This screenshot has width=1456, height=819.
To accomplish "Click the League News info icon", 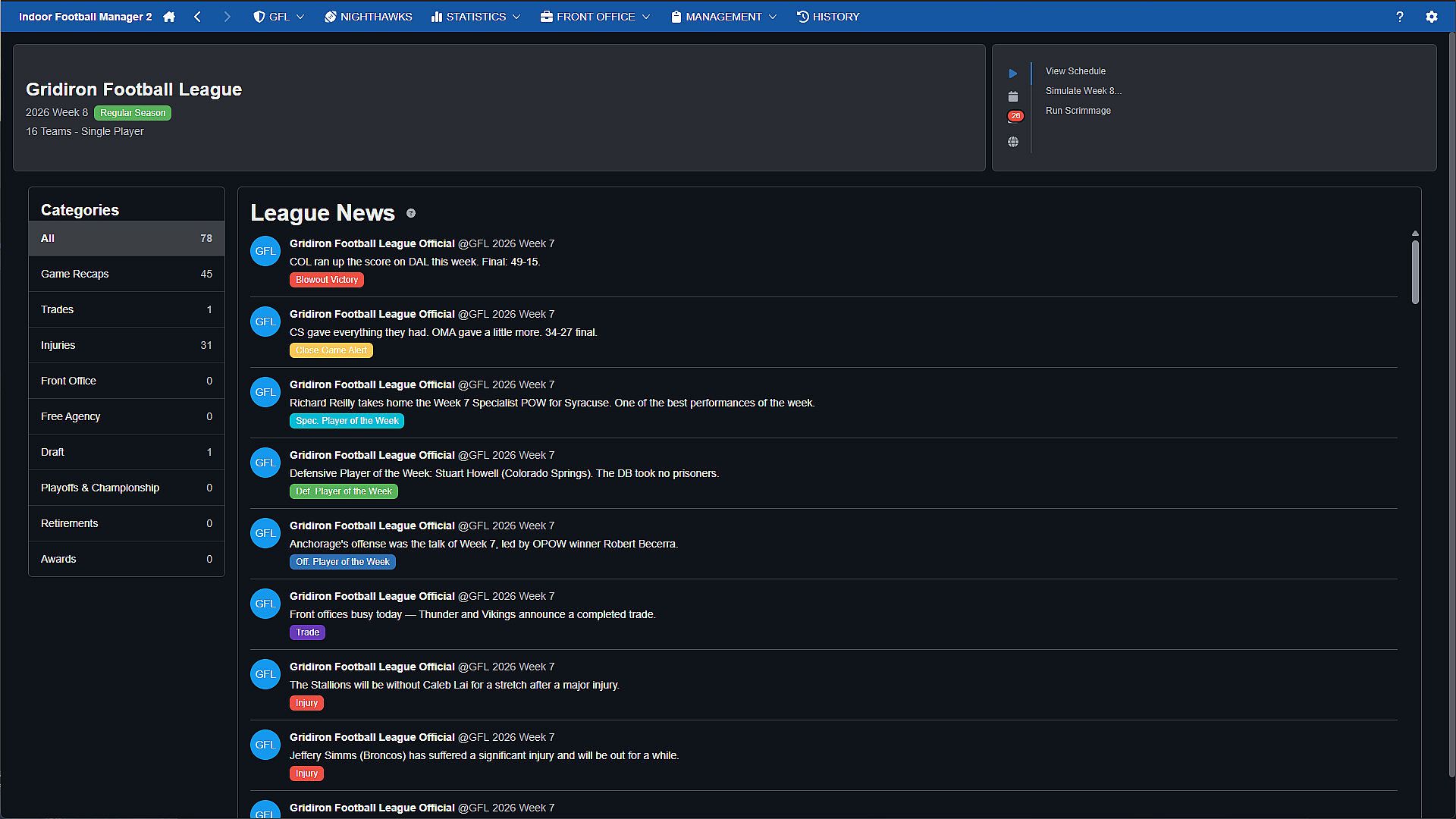I will pos(411,214).
